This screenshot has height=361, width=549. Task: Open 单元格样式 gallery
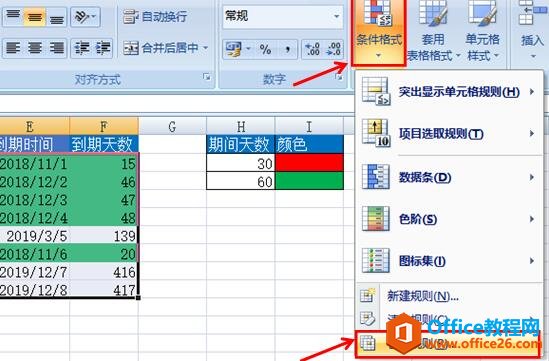pyautogui.click(x=483, y=32)
